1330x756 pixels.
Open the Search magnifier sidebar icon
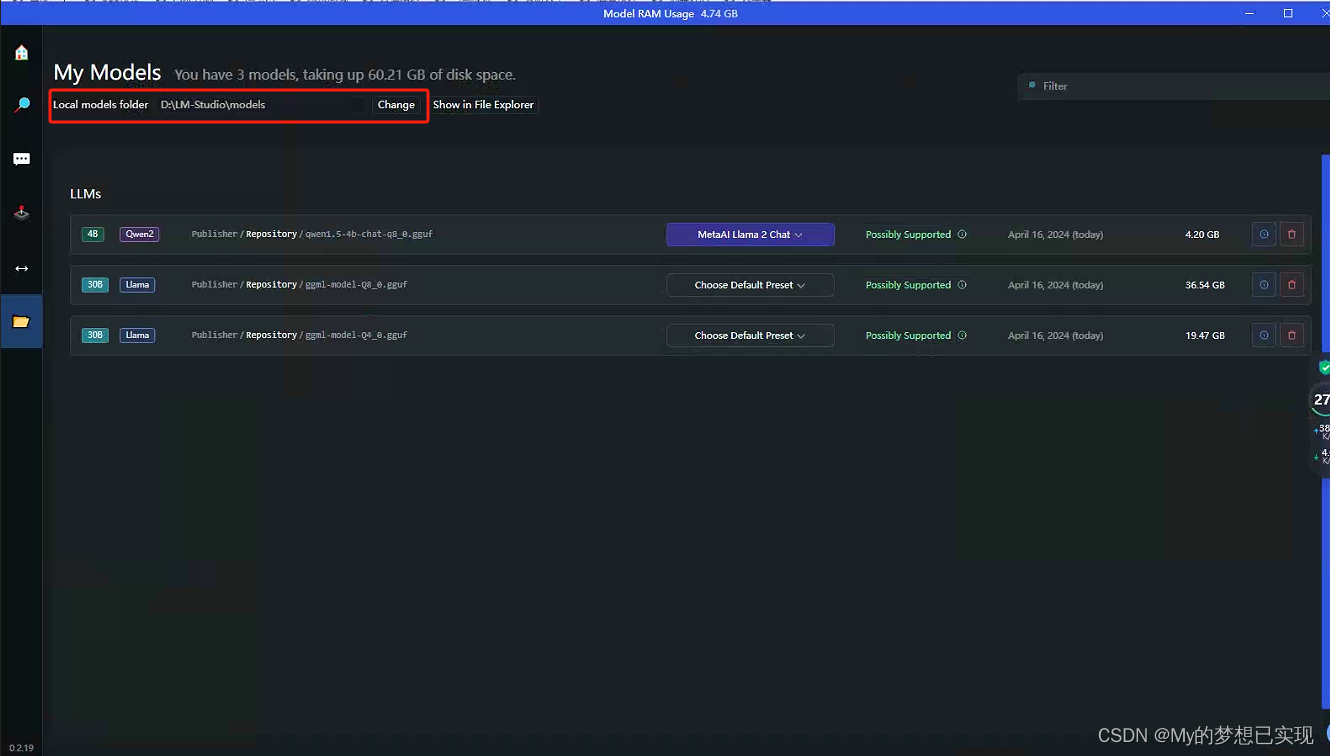21,105
